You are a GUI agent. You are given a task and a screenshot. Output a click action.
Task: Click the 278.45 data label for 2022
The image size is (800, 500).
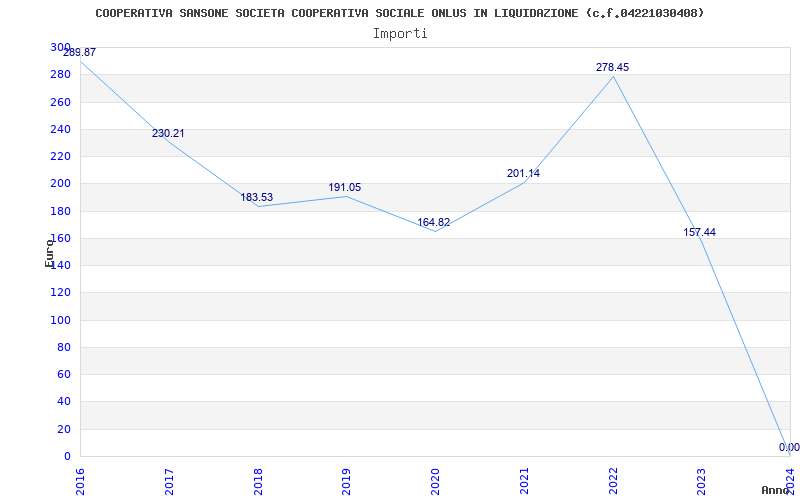(612, 67)
